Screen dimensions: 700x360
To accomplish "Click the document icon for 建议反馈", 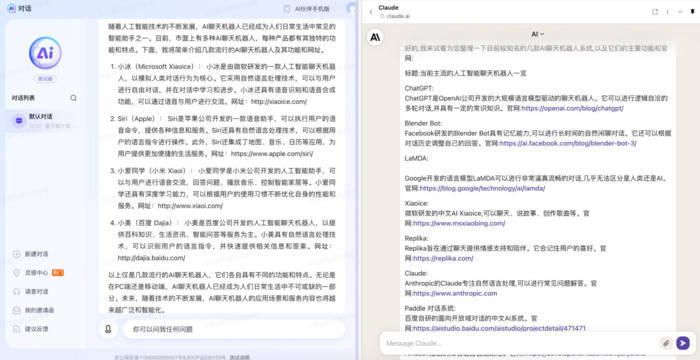I will coord(17,329).
